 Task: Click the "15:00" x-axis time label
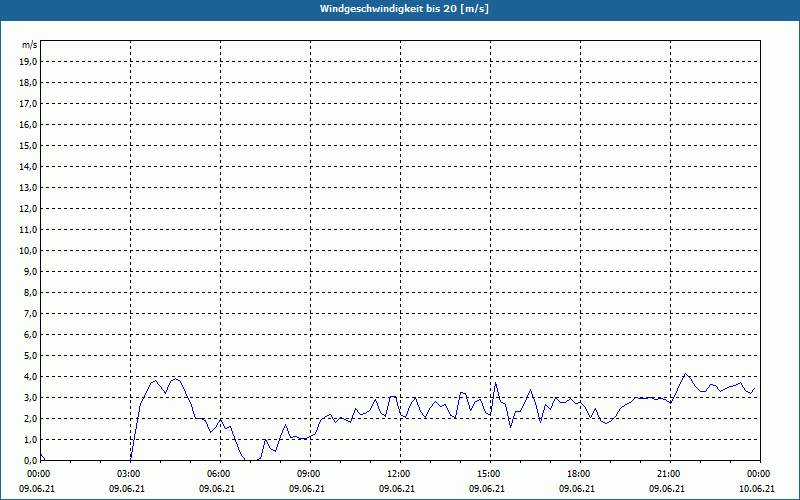tap(488, 474)
